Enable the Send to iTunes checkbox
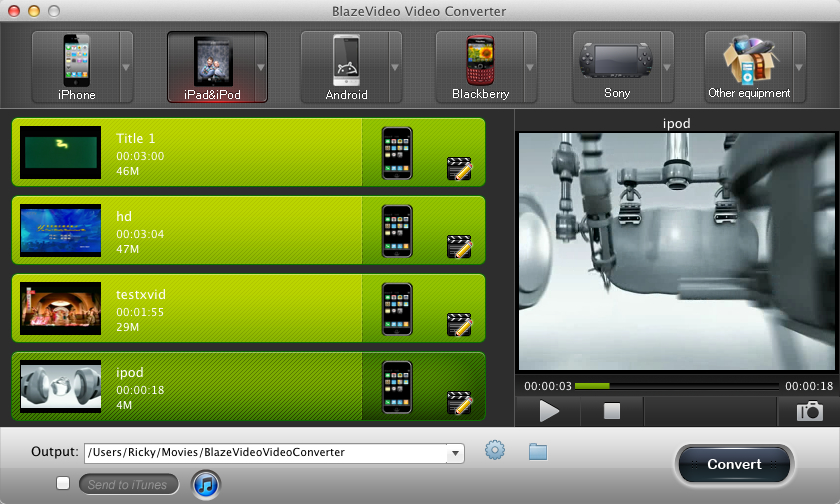The width and height of the screenshot is (840, 504). [x=63, y=484]
